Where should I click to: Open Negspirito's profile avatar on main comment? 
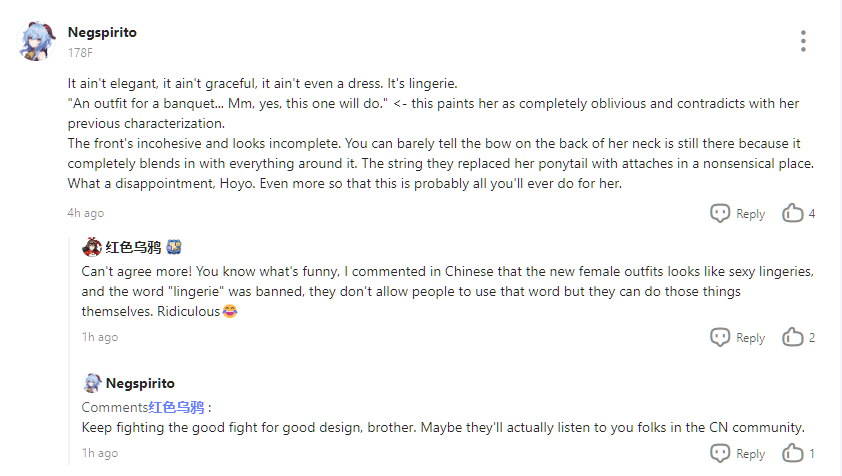(38, 41)
